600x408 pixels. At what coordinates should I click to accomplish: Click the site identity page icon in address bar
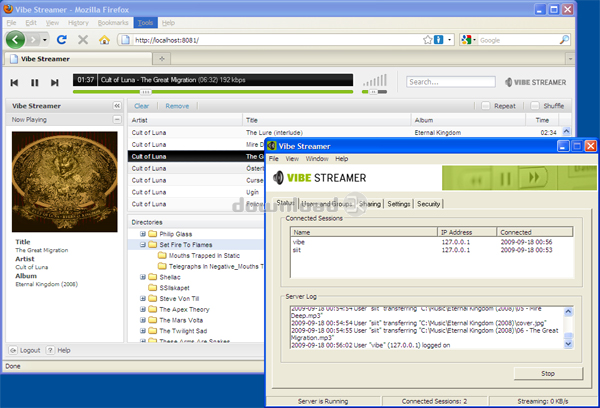point(126,40)
